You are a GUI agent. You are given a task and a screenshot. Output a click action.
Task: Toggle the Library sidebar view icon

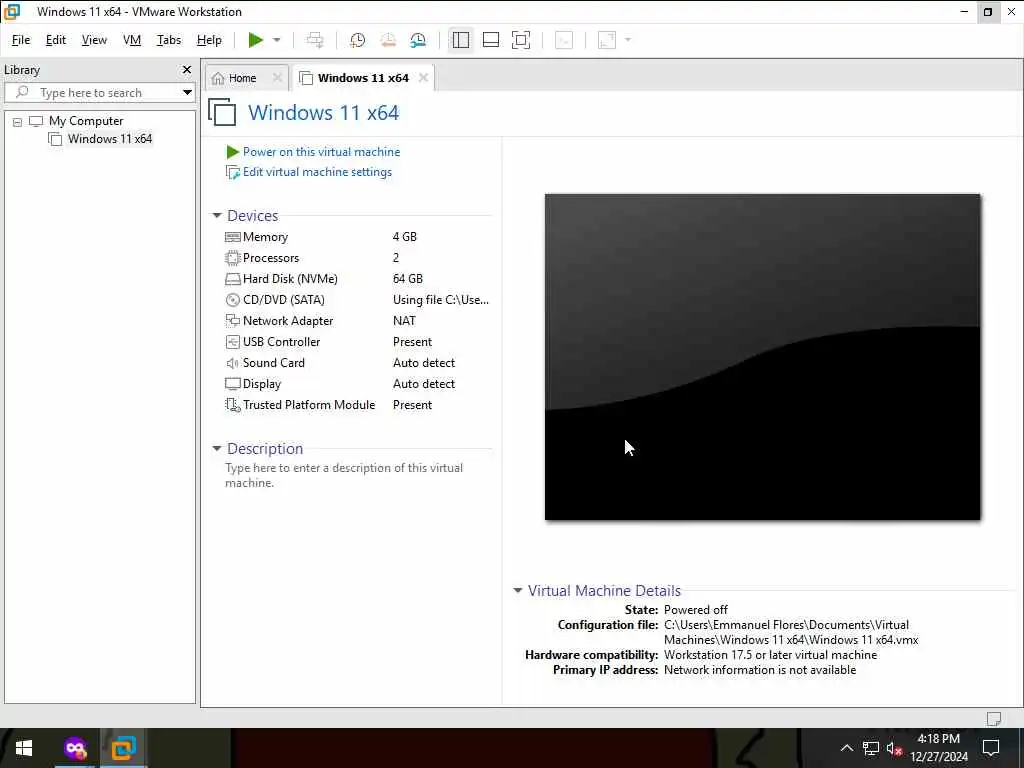pyautogui.click(x=460, y=40)
